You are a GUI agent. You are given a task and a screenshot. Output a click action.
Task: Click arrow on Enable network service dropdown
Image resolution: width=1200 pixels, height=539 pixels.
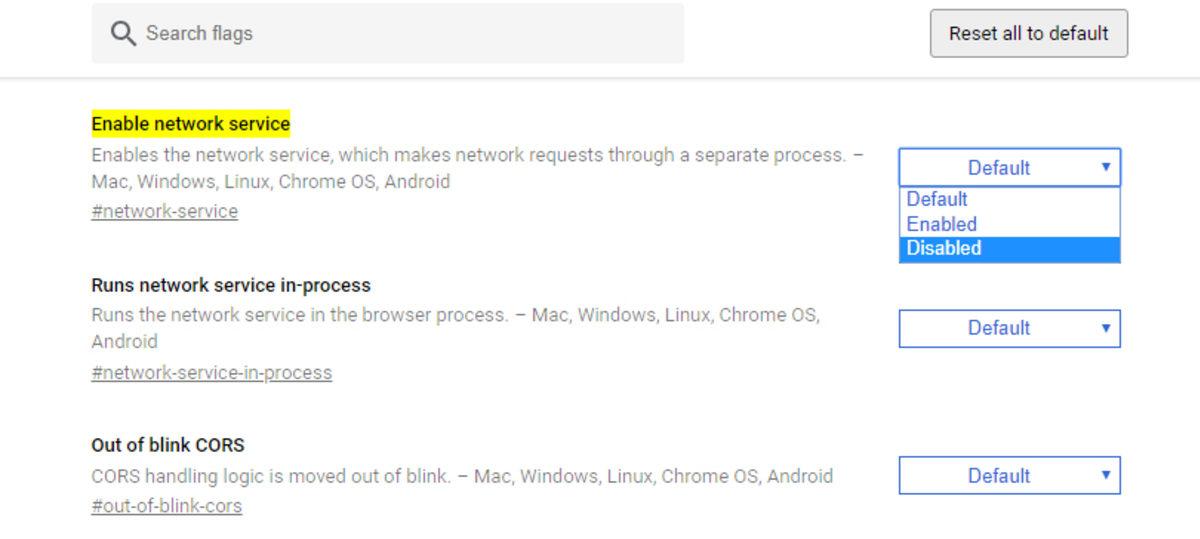[x=1105, y=167]
